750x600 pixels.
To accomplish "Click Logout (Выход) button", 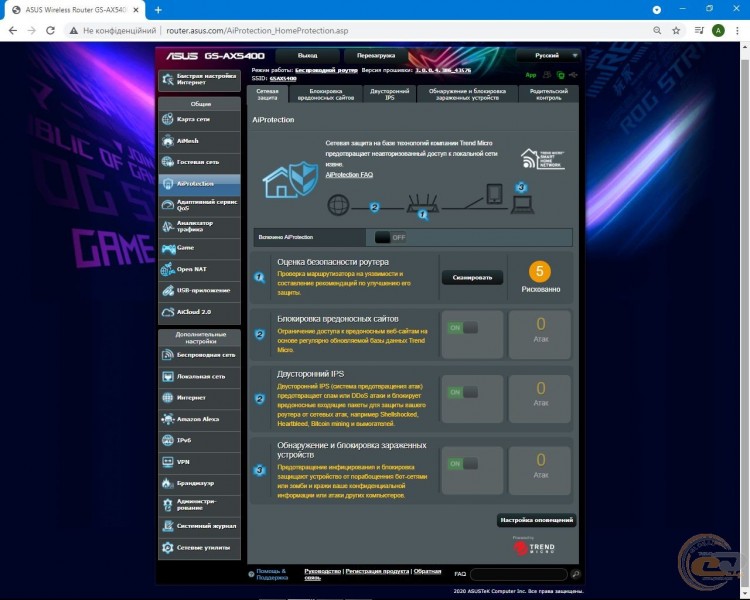I will 308,56.
